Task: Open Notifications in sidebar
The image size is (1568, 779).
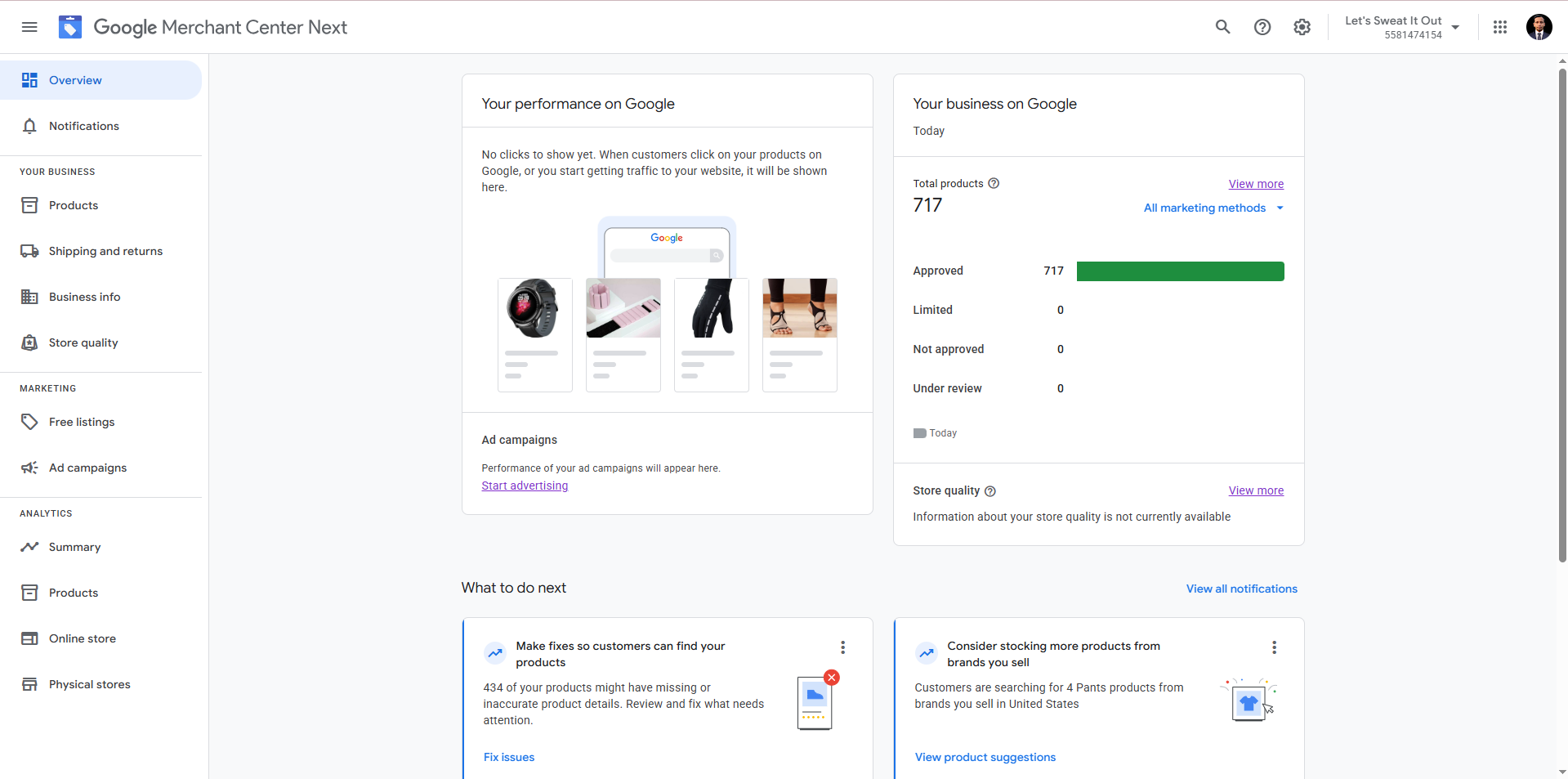Action: [101, 126]
